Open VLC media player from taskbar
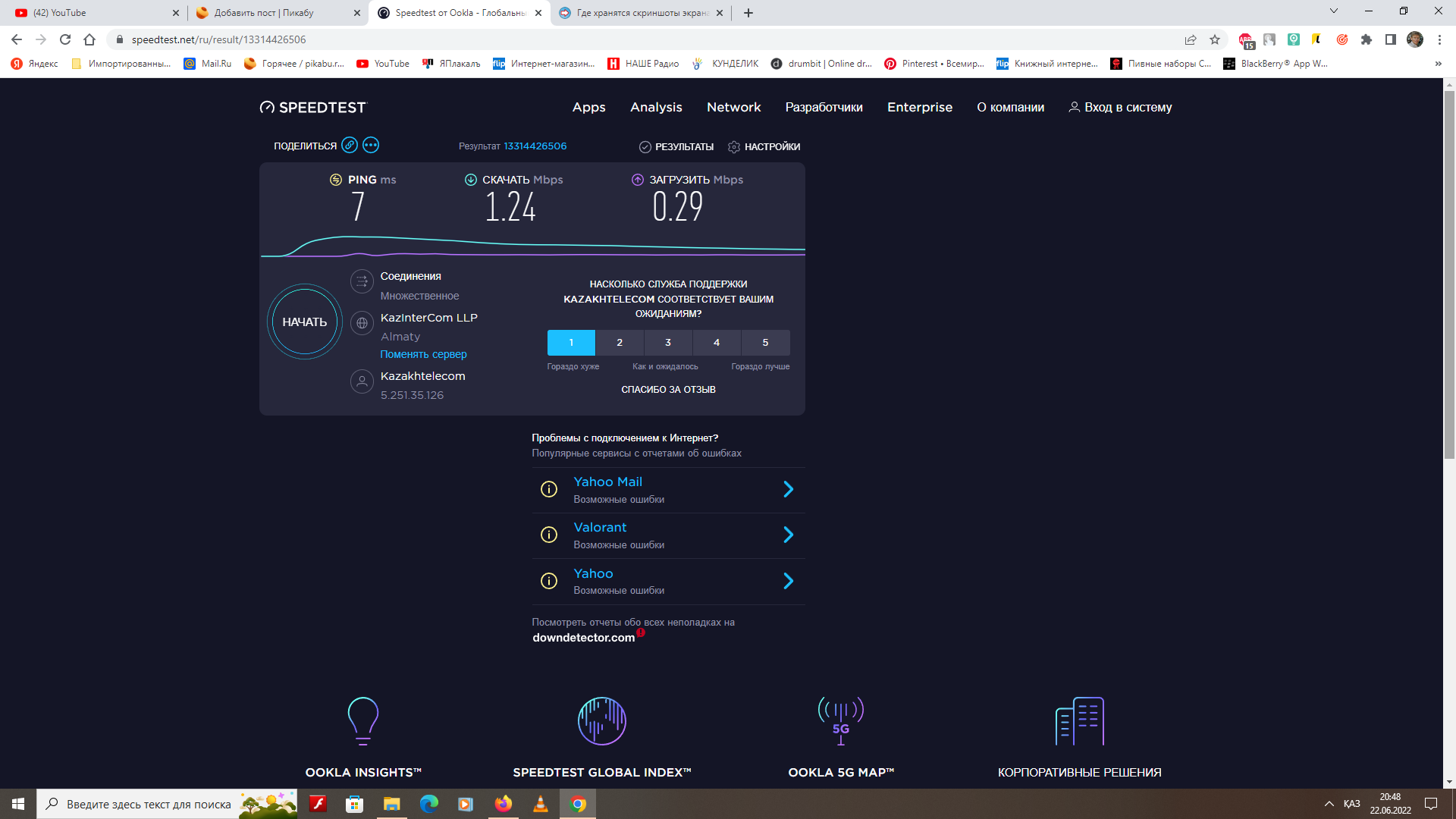The width and height of the screenshot is (1456, 819). [541, 804]
